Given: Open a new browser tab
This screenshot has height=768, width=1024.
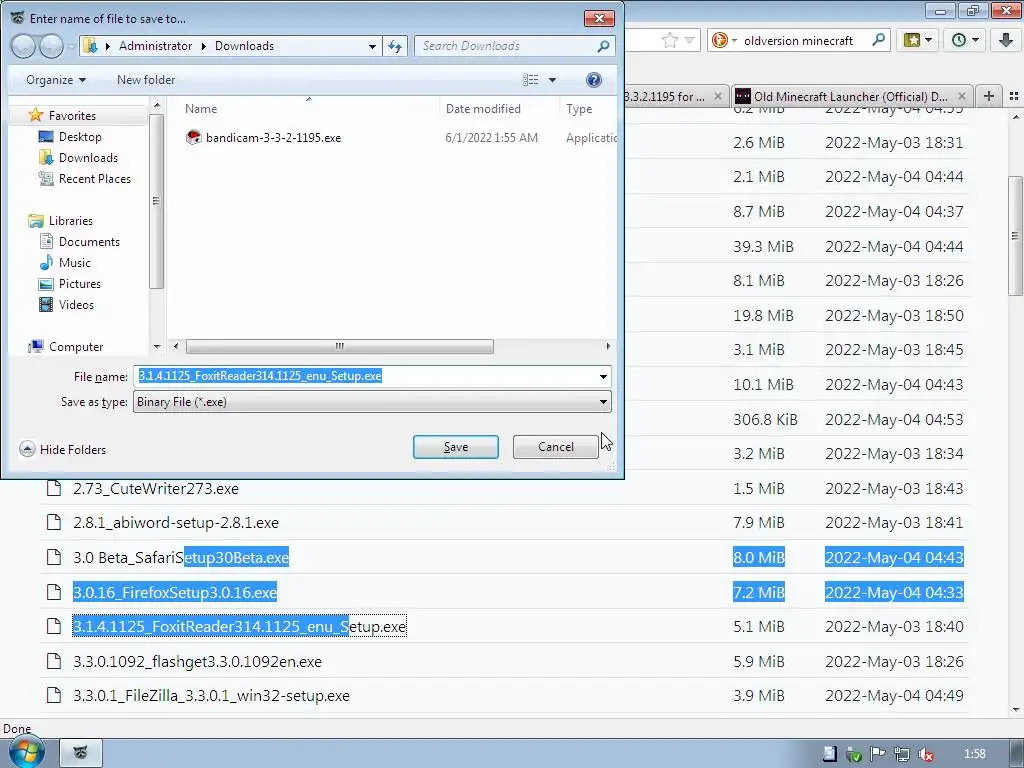Looking at the screenshot, I should 989,96.
